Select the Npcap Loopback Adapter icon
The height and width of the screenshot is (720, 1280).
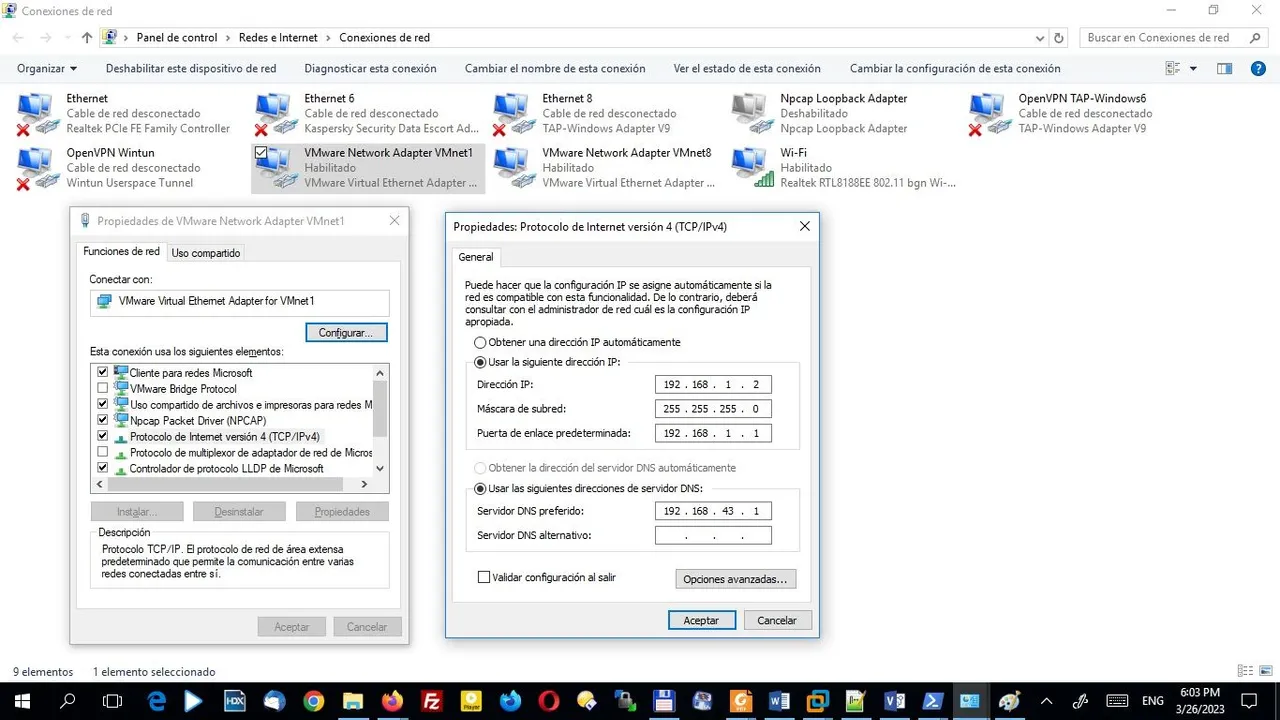click(x=752, y=114)
